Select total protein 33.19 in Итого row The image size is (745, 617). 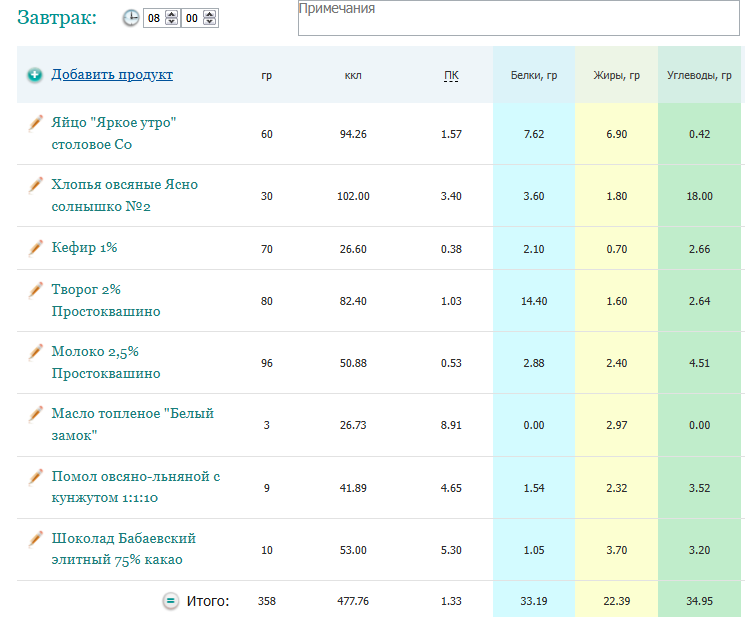click(x=534, y=601)
